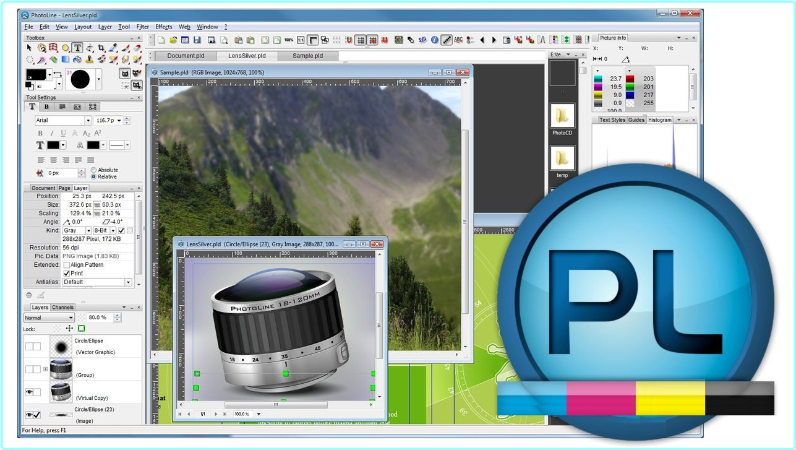Switch to the Page tab

coord(64,188)
